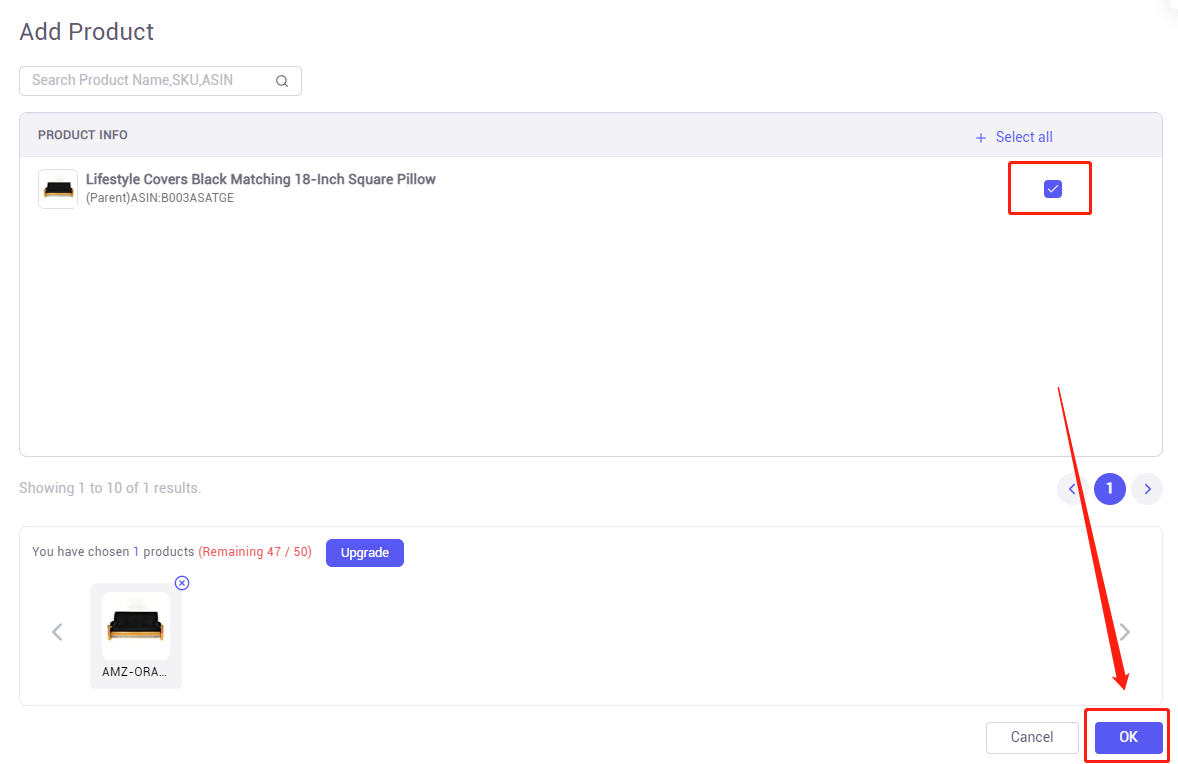Click the PRODUCT INFO column header
The height and width of the screenshot is (764, 1178).
tap(83, 135)
